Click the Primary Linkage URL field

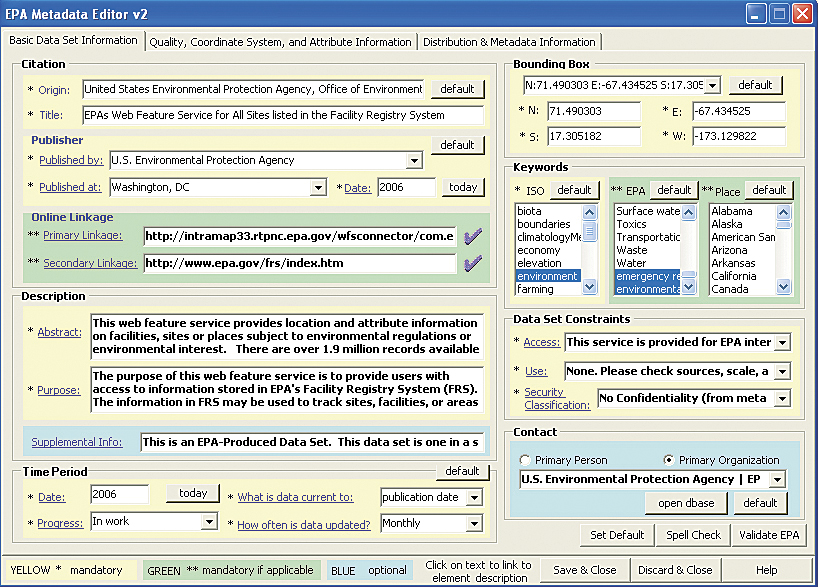pos(300,236)
